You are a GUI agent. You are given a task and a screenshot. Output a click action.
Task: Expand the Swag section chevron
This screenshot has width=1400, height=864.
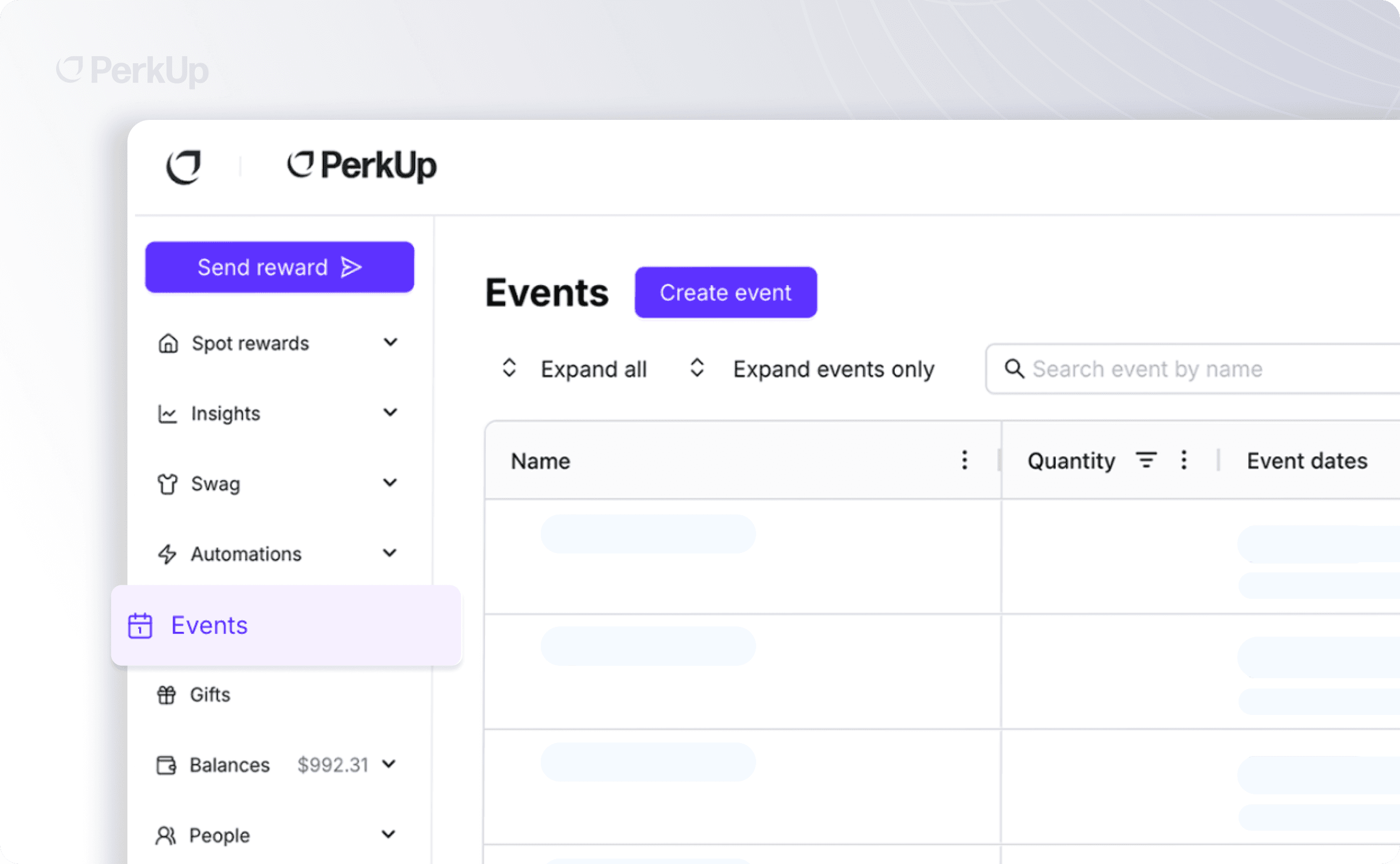[x=391, y=483]
